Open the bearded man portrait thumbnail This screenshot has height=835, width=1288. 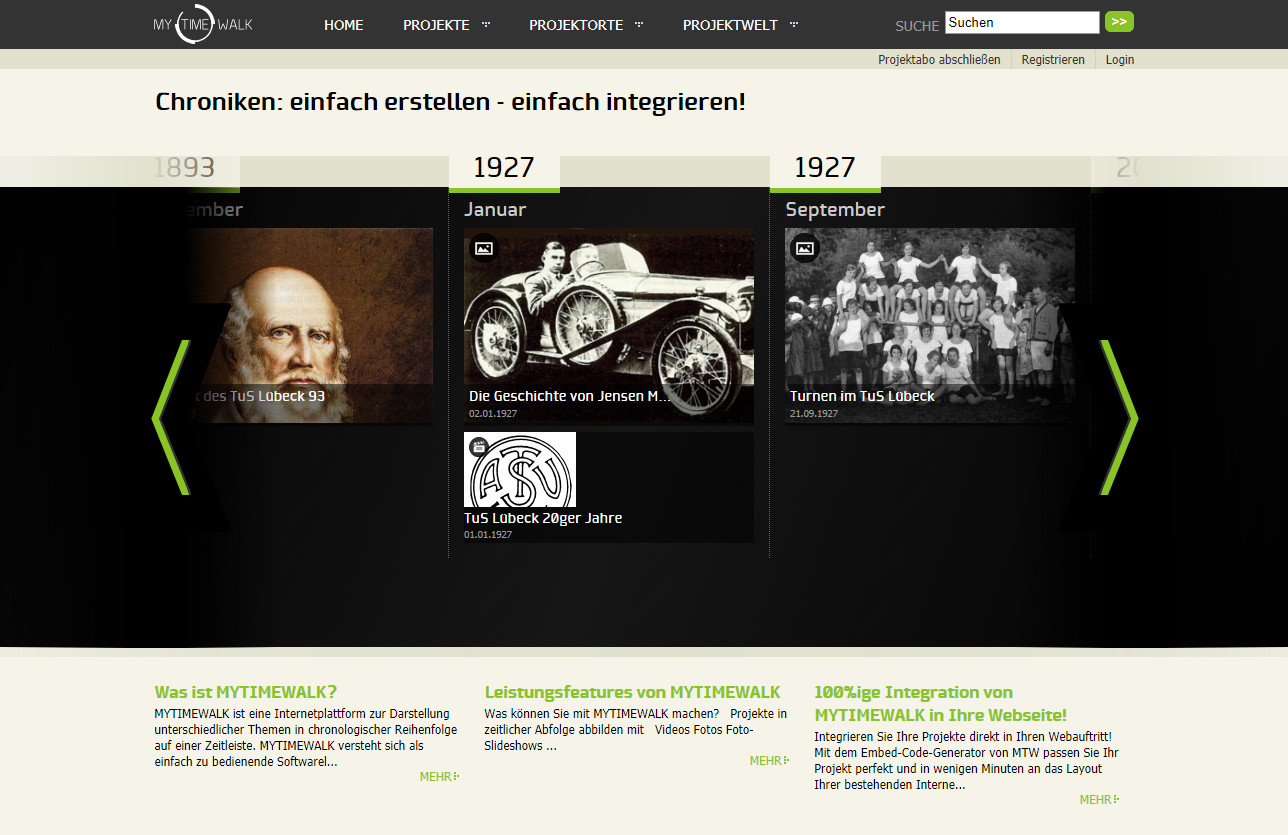click(309, 326)
